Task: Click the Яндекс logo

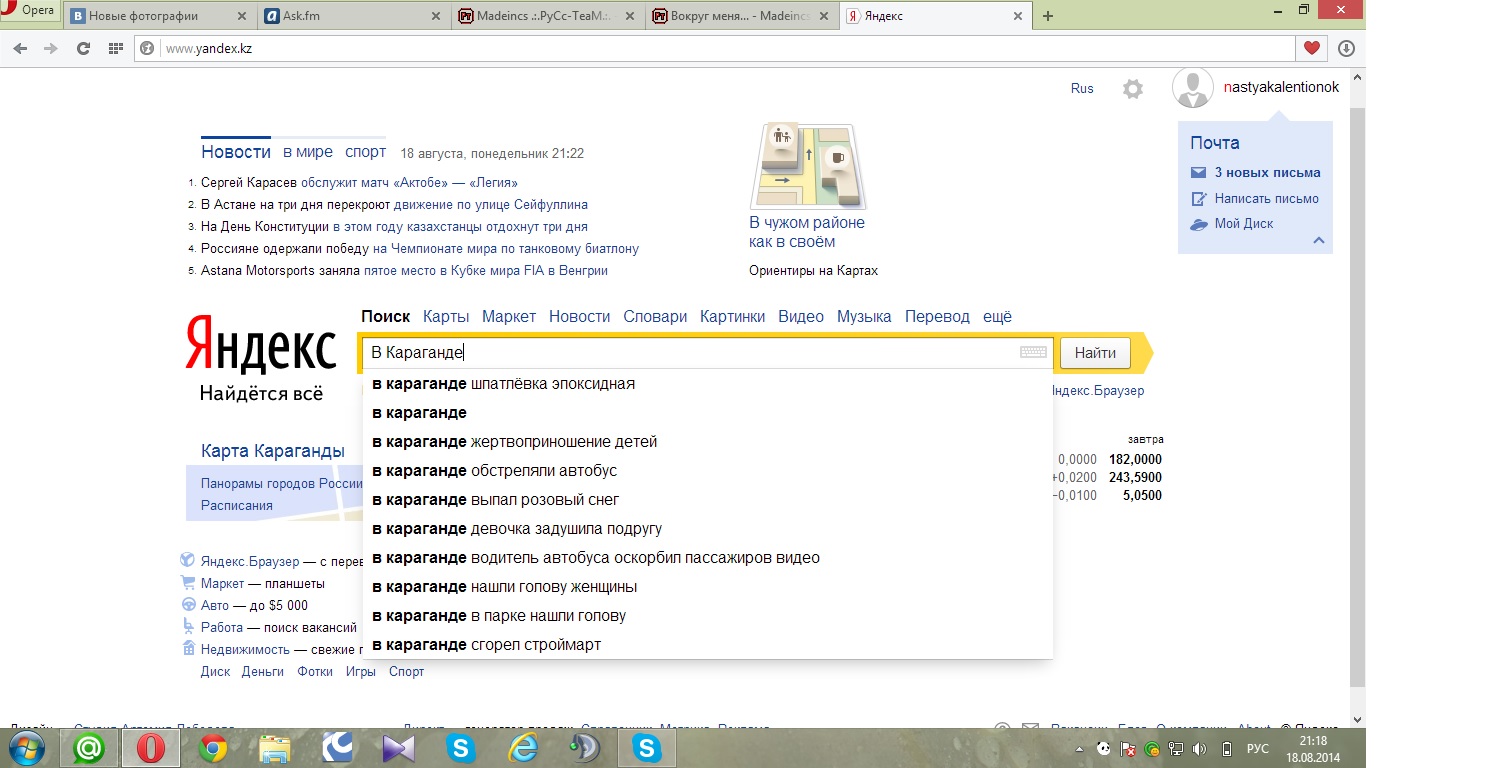Action: 261,345
